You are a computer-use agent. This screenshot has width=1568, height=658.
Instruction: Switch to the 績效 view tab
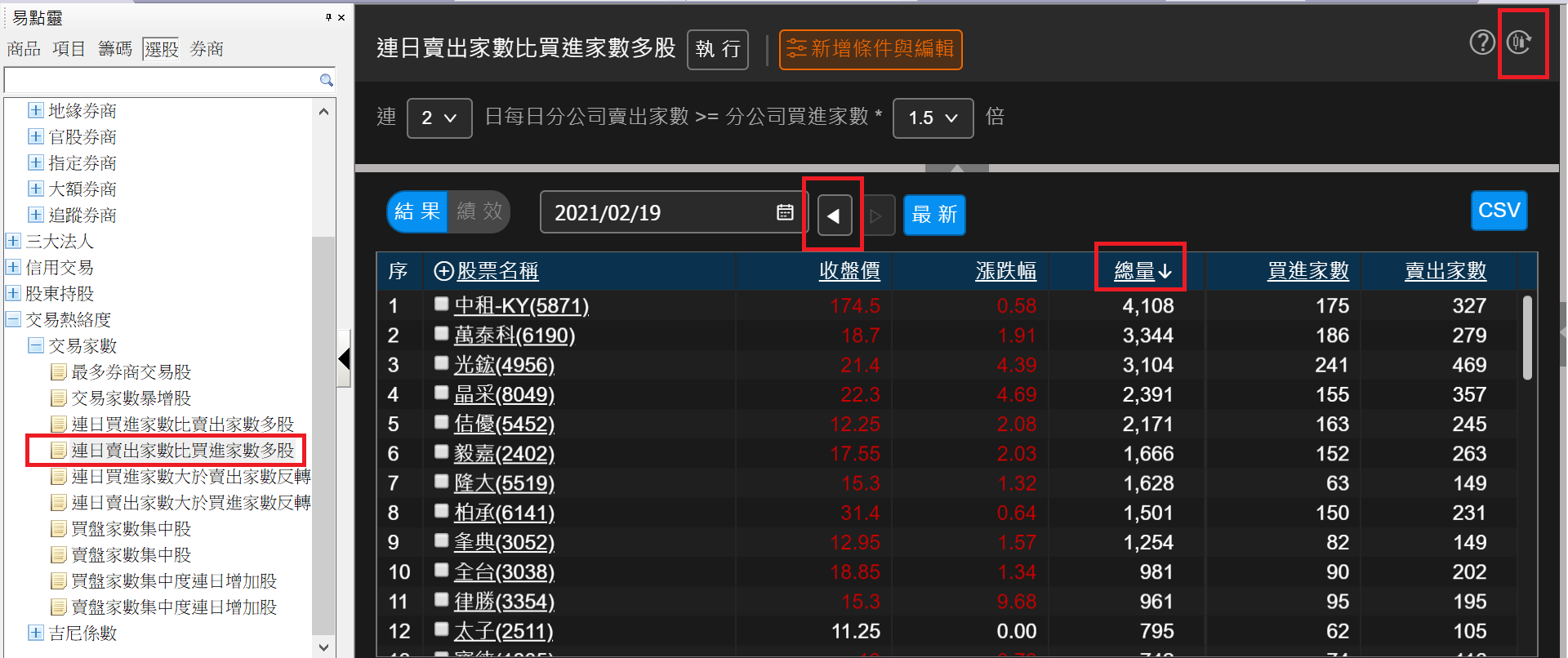(x=479, y=212)
